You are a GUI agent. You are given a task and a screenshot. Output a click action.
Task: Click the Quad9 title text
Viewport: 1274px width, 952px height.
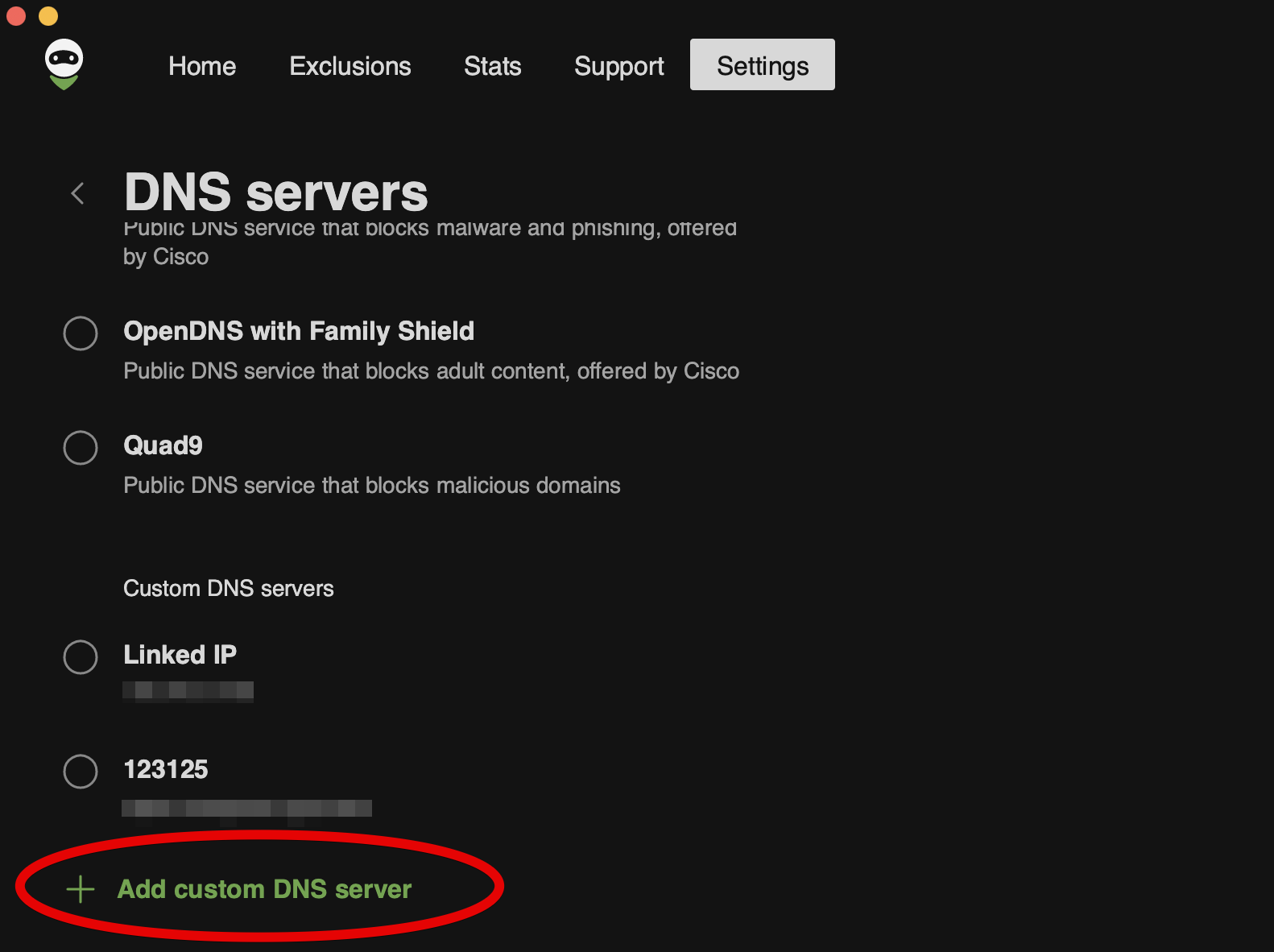163,445
